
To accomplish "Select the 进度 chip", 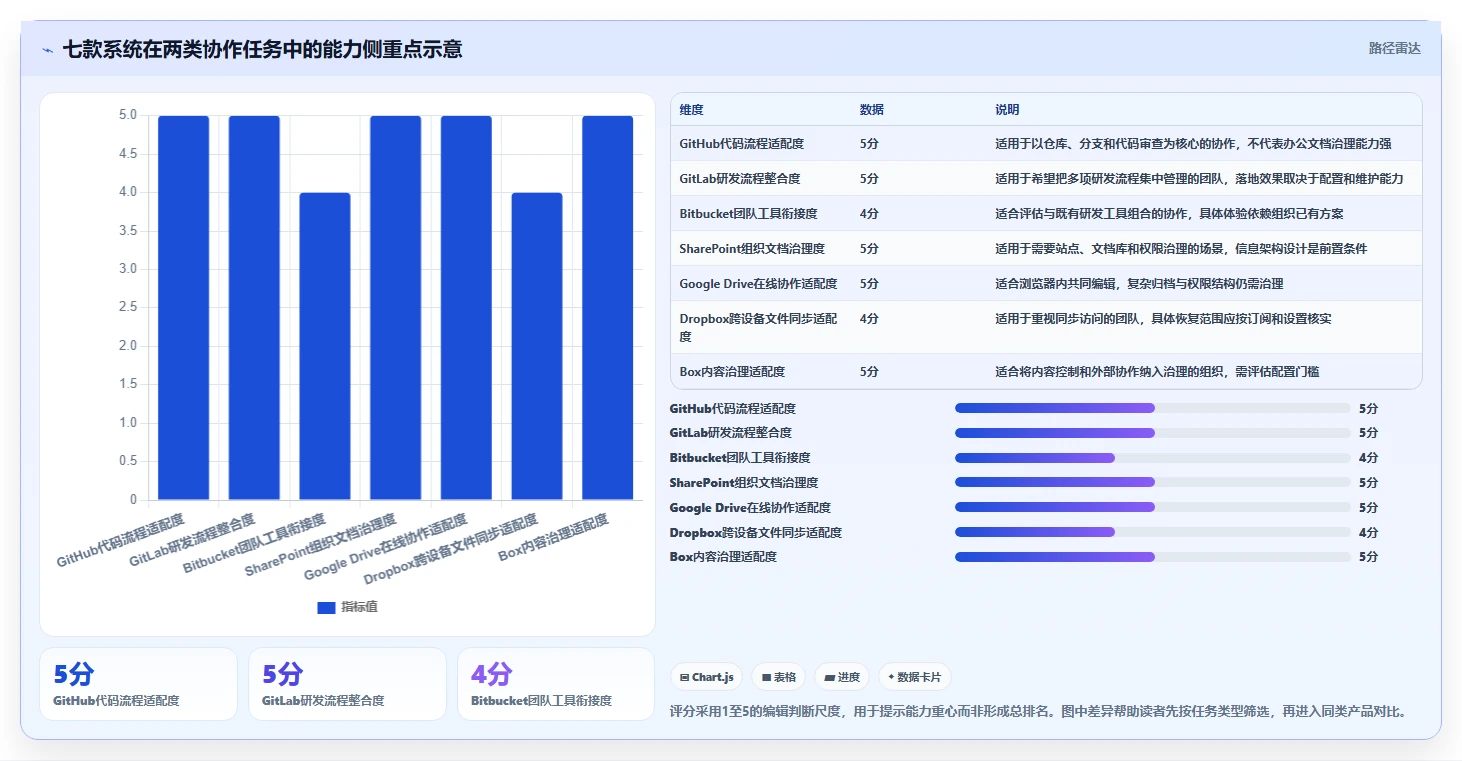I will point(842,677).
